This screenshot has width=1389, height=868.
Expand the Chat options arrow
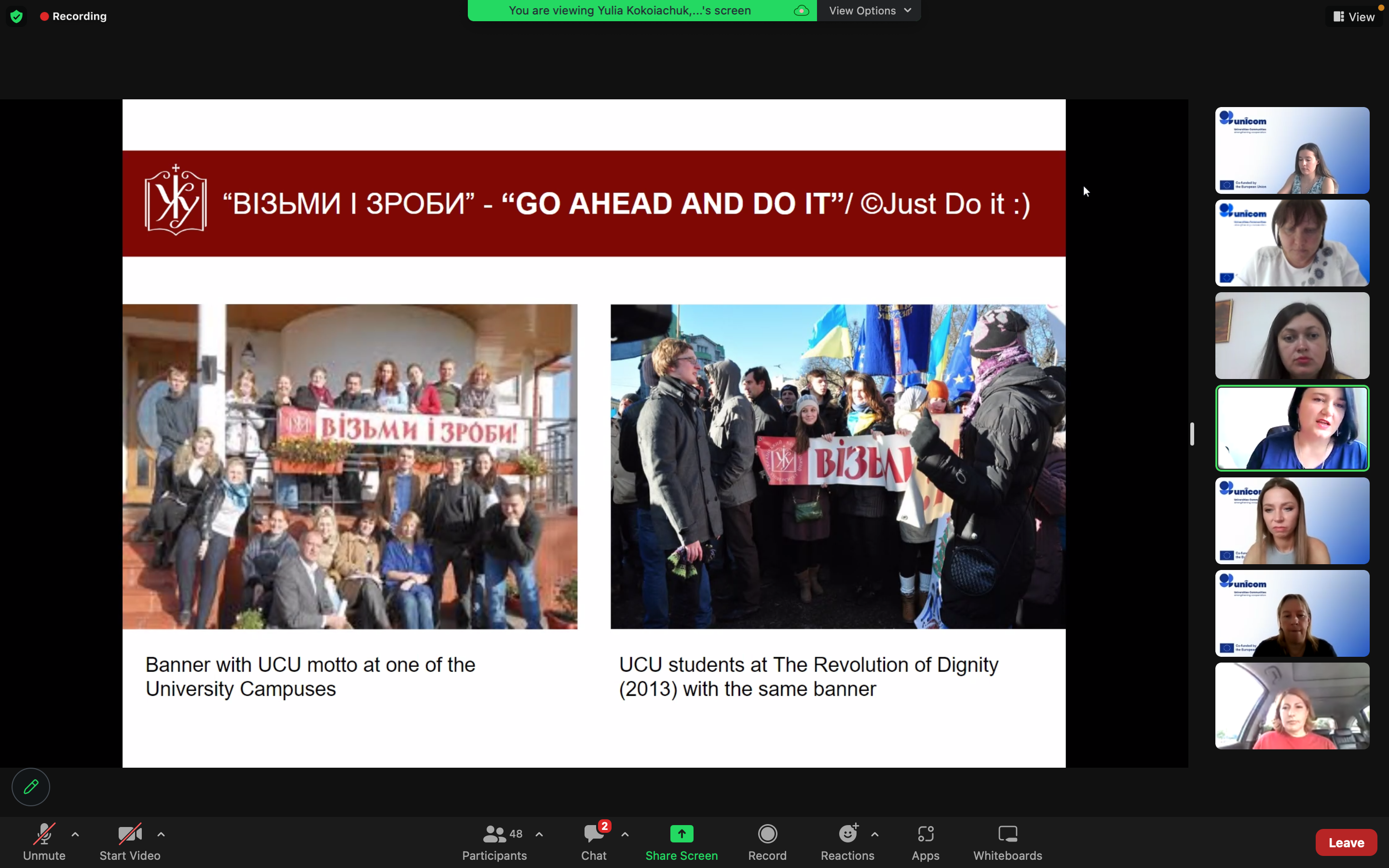(x=625, y=834)
